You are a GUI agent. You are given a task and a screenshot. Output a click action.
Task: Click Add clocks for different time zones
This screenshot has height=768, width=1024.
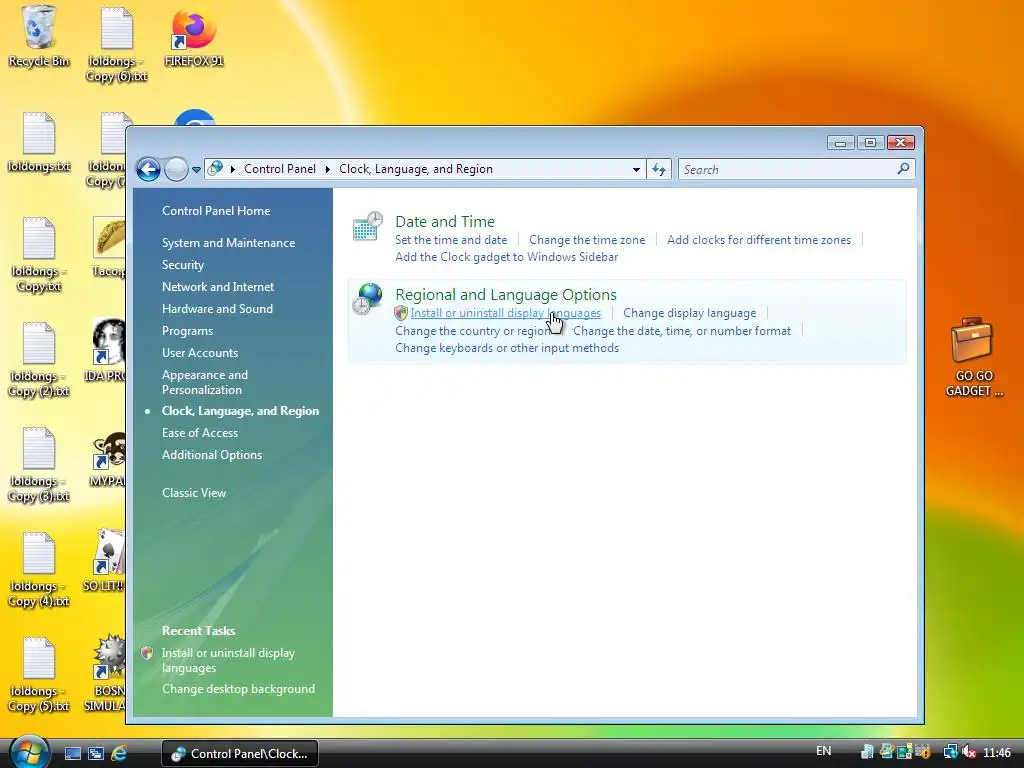pyautogui.click(x=759, y=240)
